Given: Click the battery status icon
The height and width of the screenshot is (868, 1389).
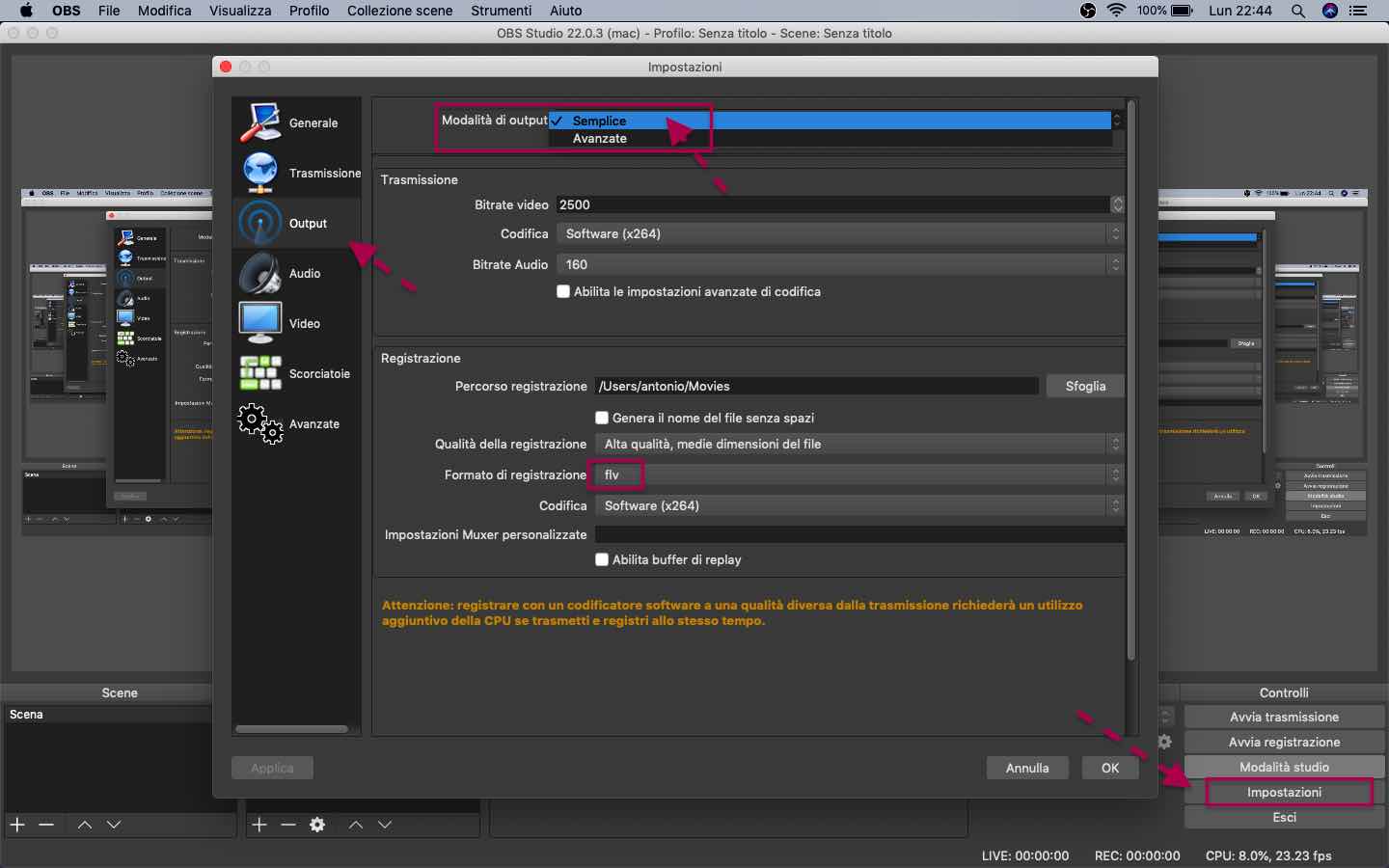Looking at the screenshot, I should pos(1182,11).
